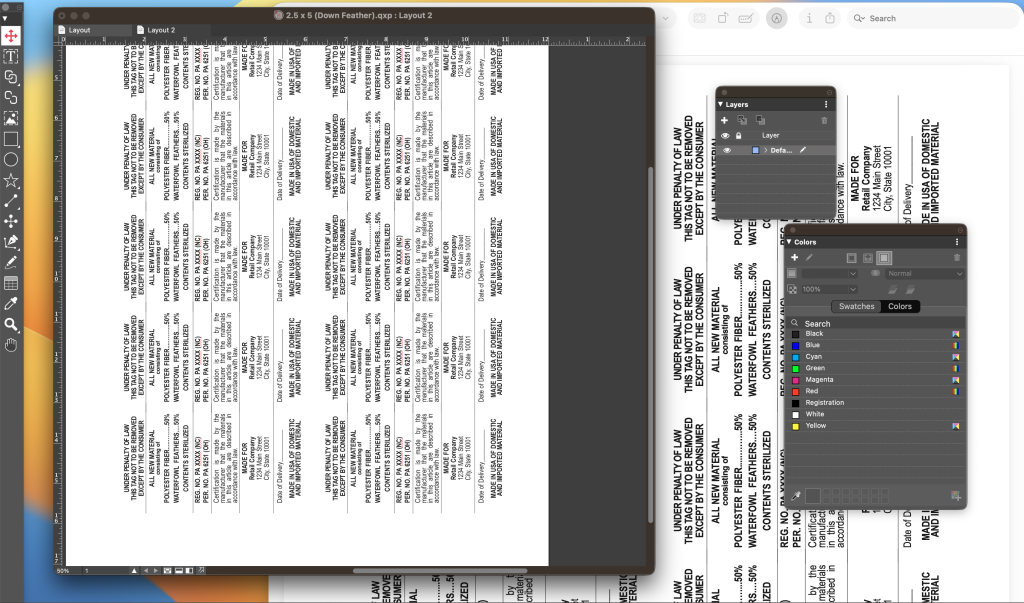Collapse the Colors panel triangle
Image resolution: width=1024 pixels, height=603 pixels.
[x=789, y=242]
